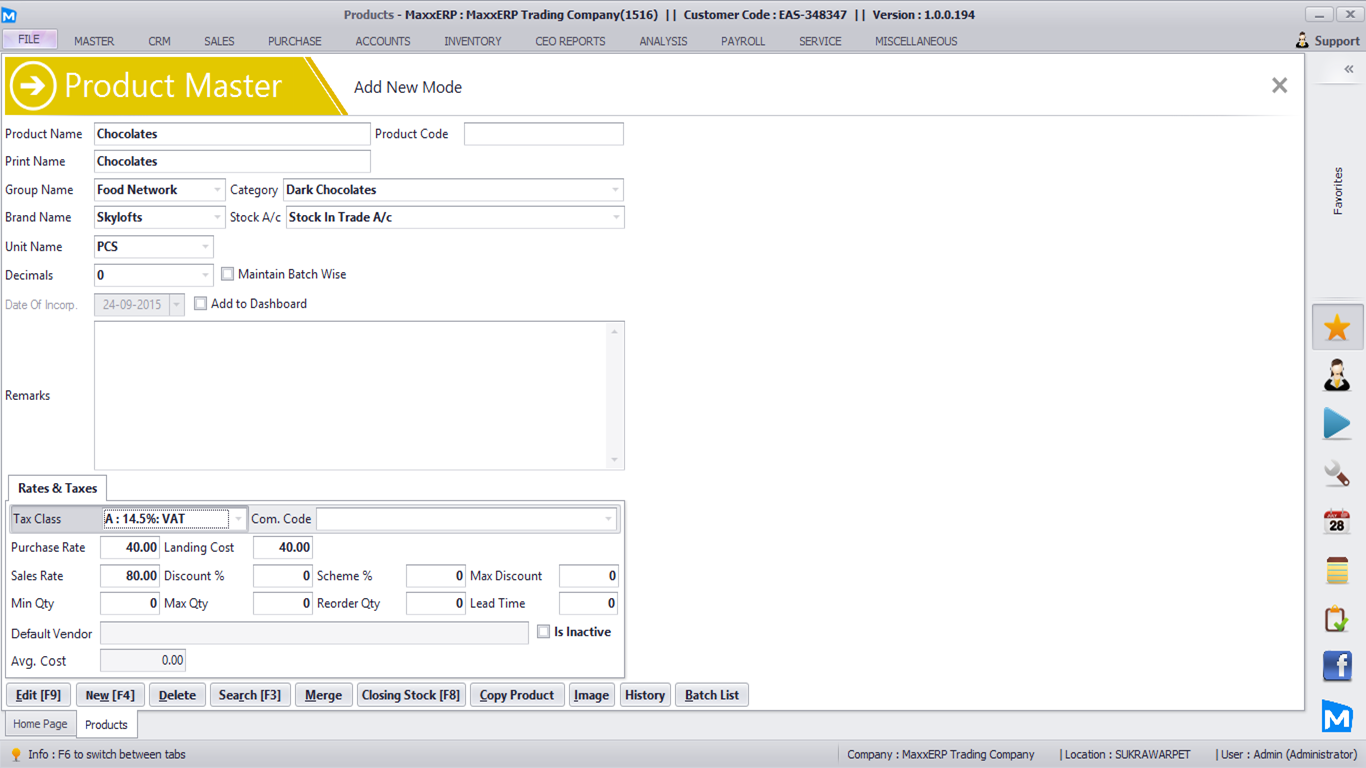Check the Add to Dashboard option
Viewport: 1366px width, 768px height.
point(201,304)
